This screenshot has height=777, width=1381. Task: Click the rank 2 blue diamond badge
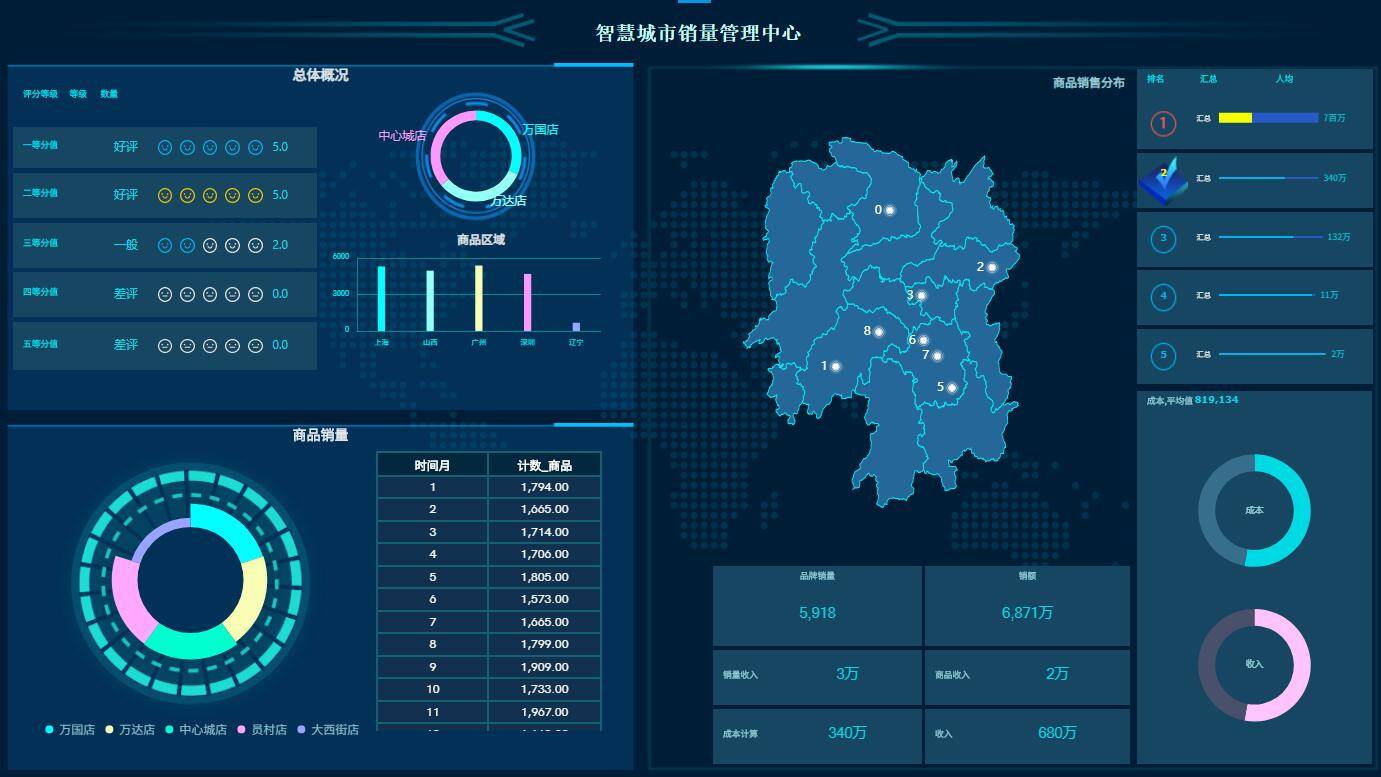click(1163, 181)
